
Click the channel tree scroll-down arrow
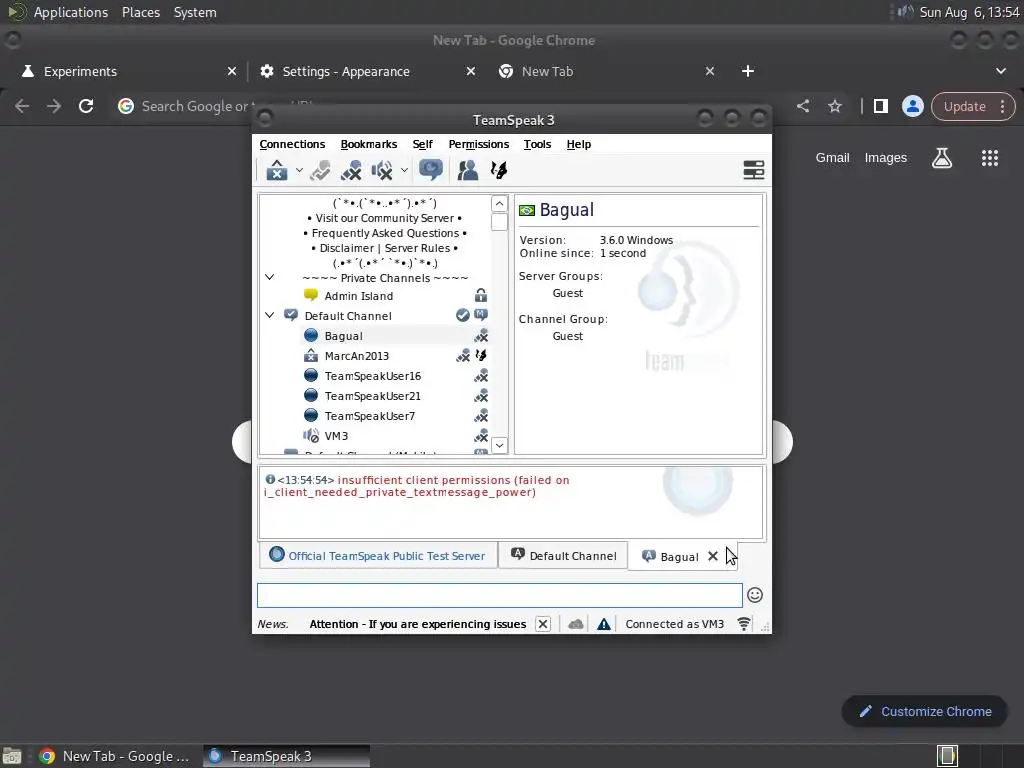click(499, 445)
